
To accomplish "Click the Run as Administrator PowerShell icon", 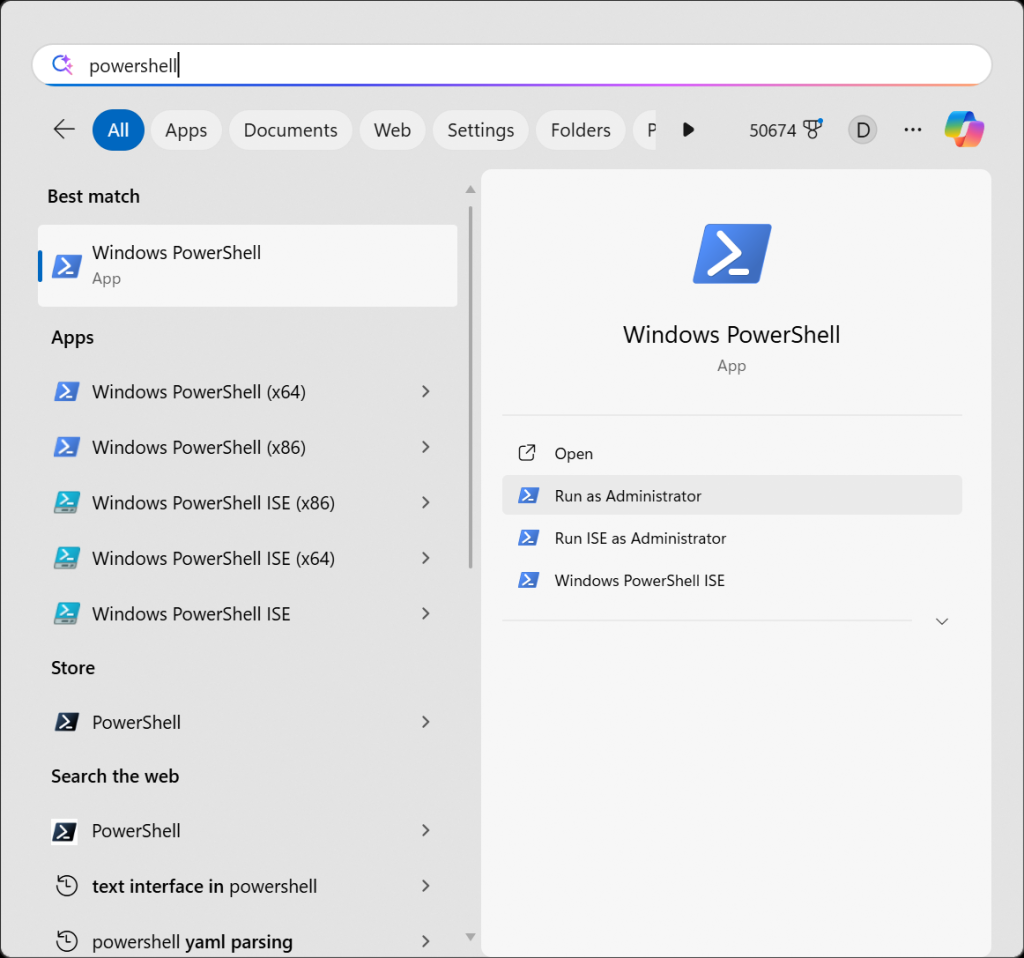I will [x=528, y=495].
